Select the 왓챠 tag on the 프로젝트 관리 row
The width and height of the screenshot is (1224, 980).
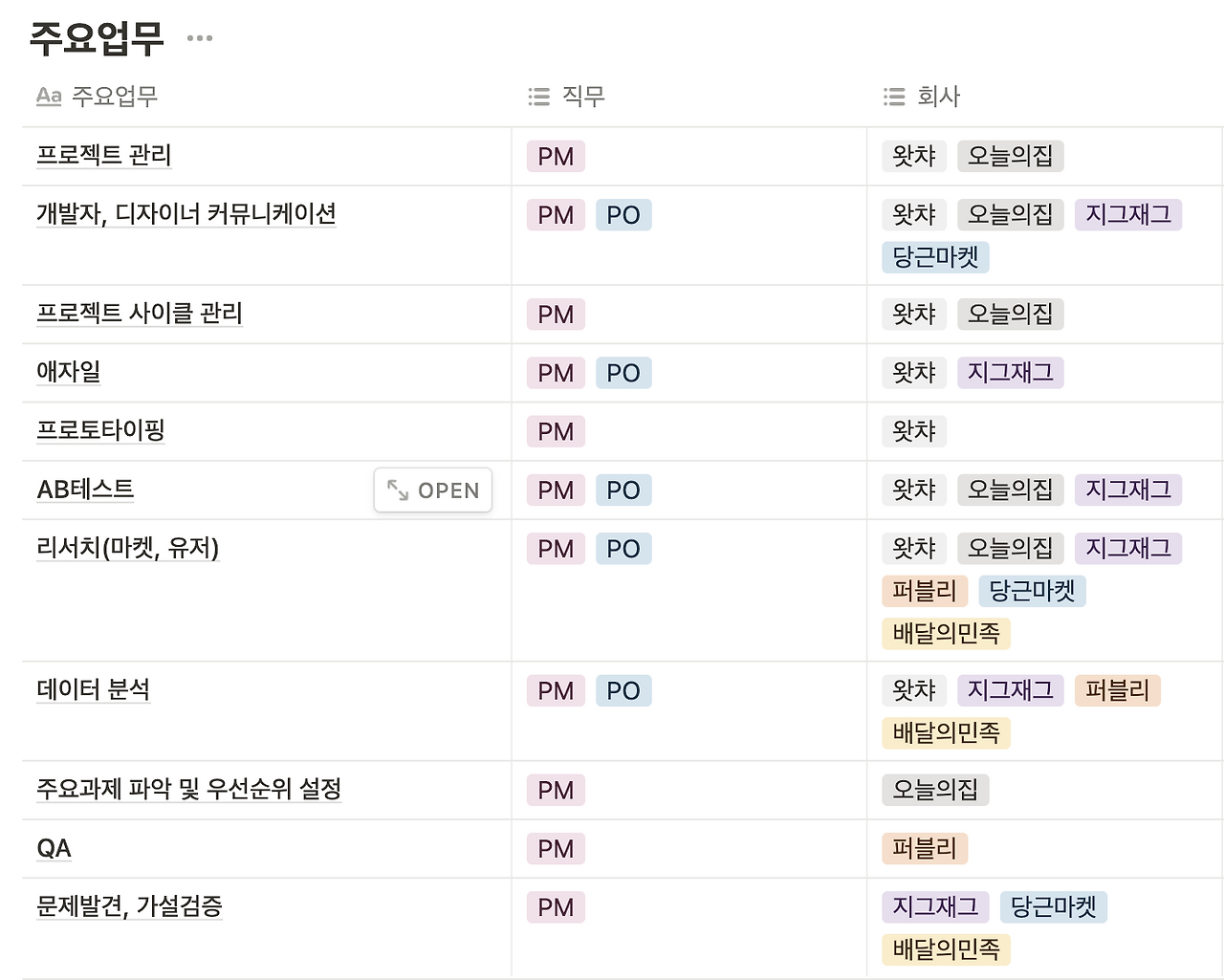click(913, 156)
